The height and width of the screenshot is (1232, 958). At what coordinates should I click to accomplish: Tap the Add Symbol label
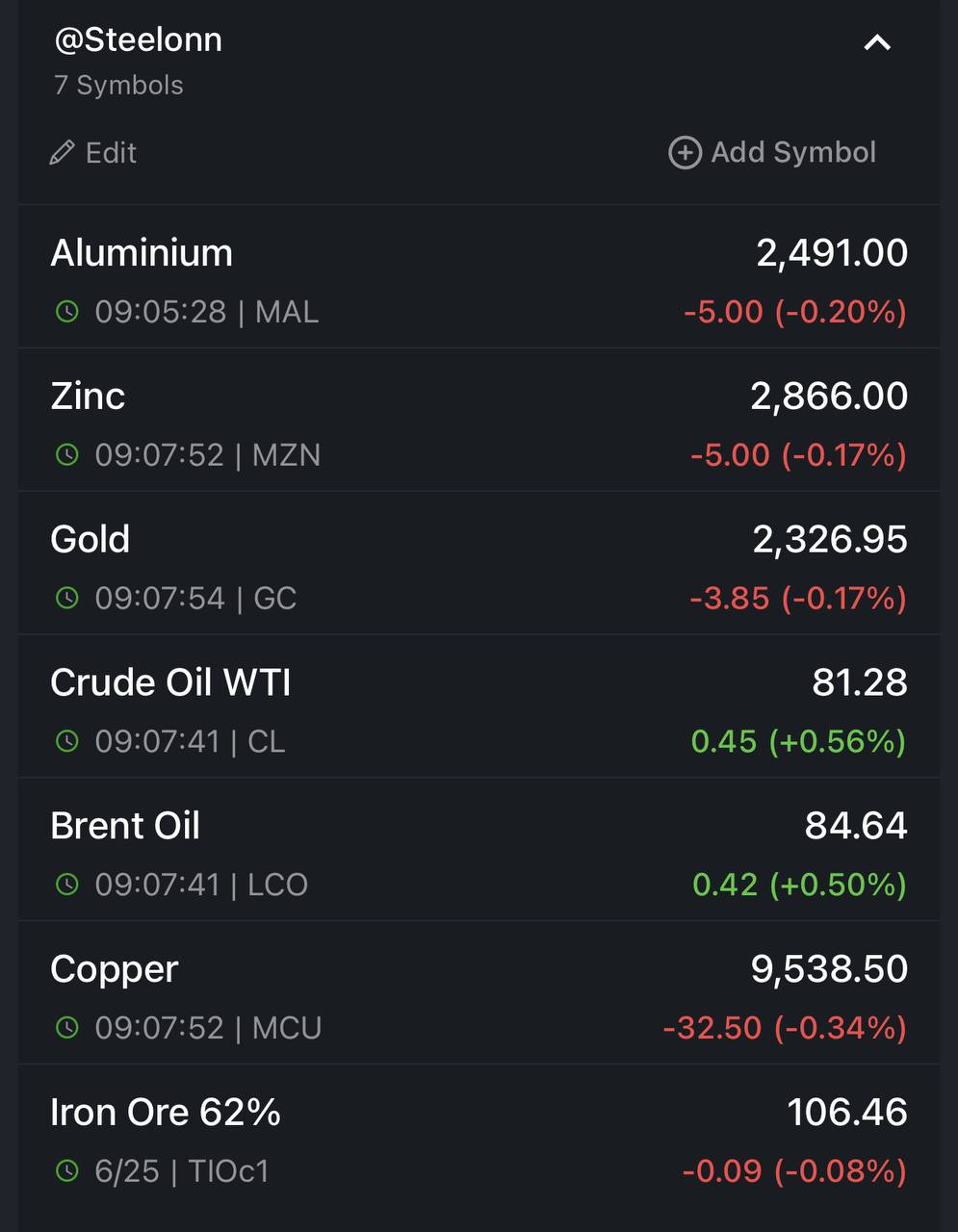tap(793, 152)
